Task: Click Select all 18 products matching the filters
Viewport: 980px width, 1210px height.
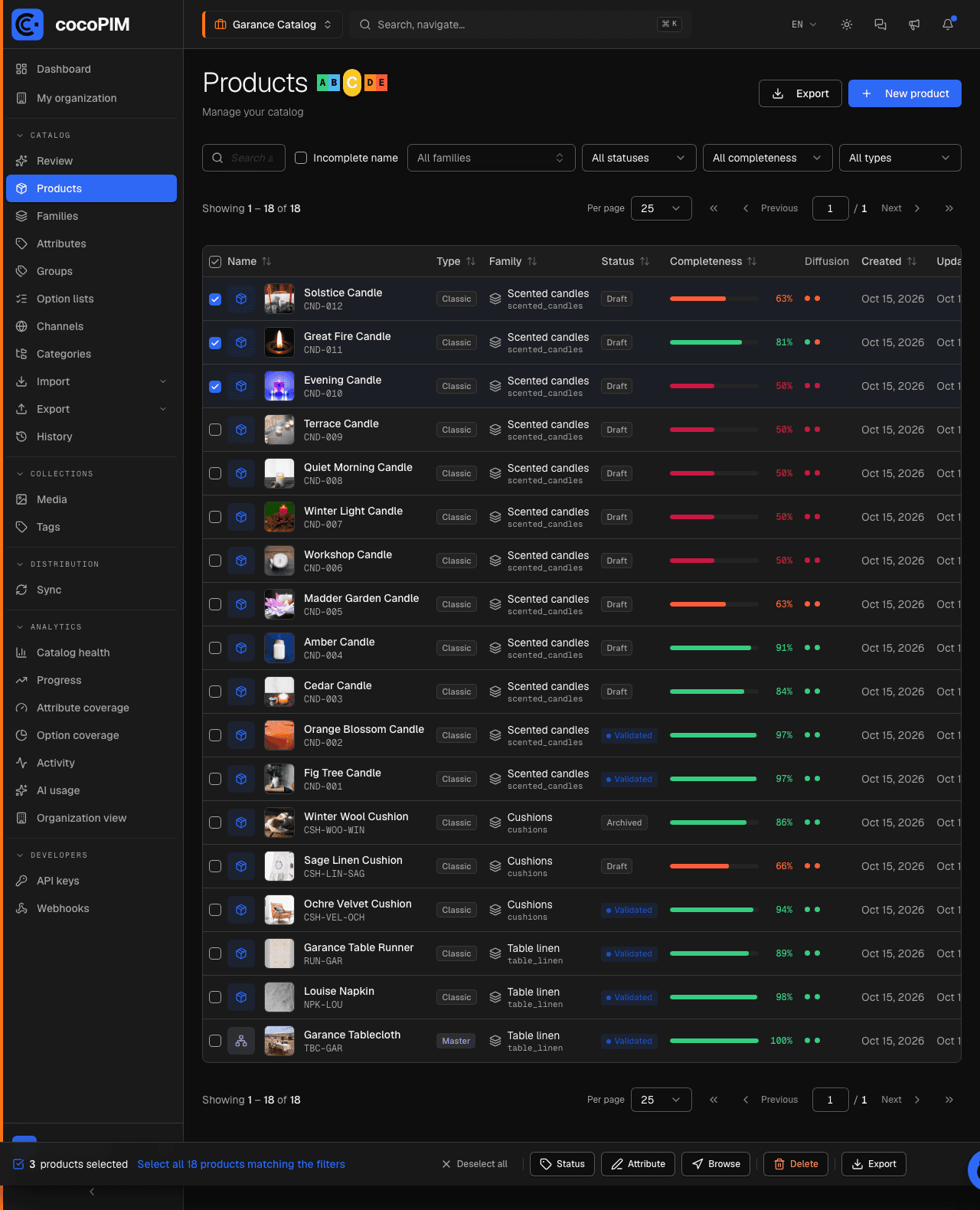Action: tap(241, 1164)
